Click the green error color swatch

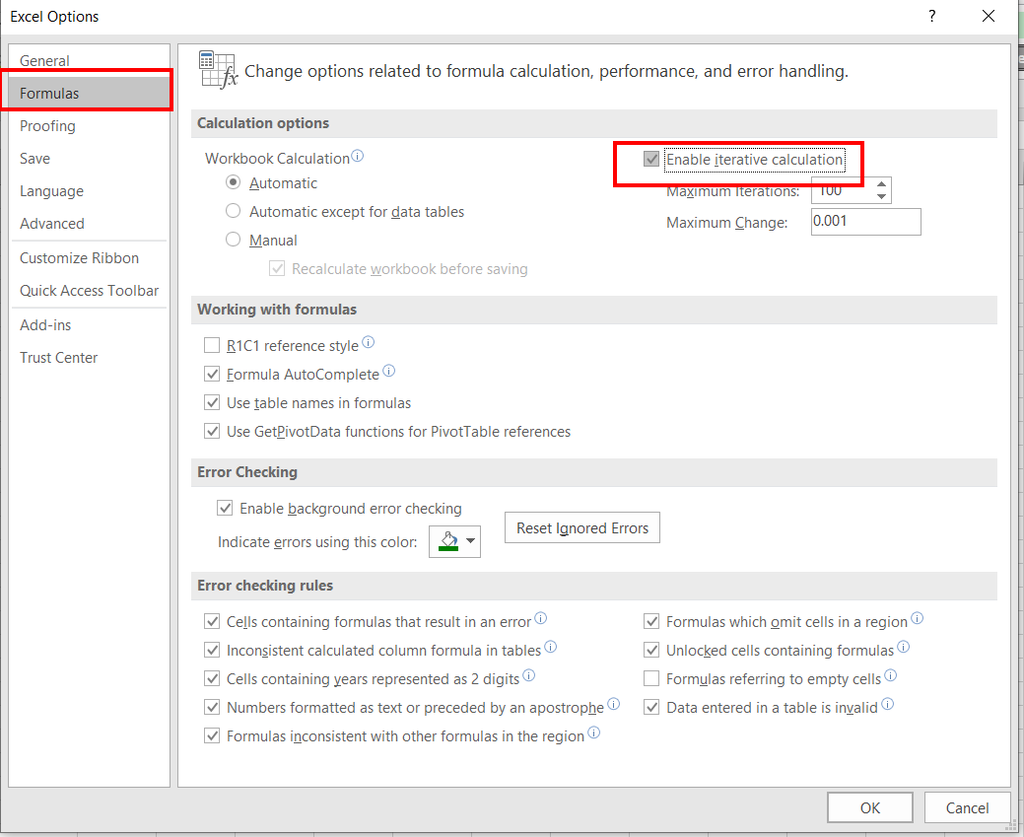coord(449,541)
